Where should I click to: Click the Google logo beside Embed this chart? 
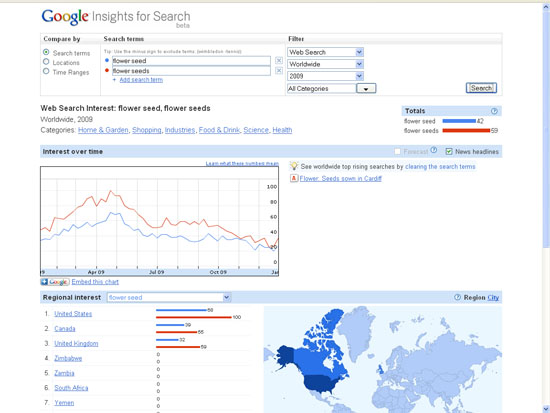[x=55, y=282]
